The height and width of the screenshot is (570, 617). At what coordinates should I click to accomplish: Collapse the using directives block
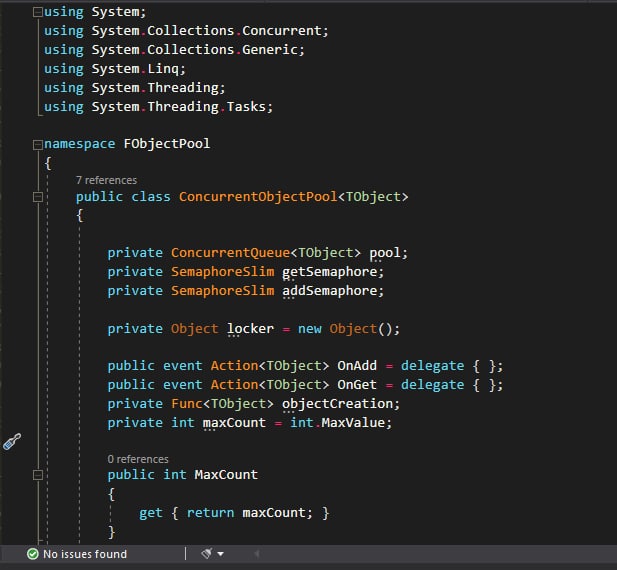(38, 12)
